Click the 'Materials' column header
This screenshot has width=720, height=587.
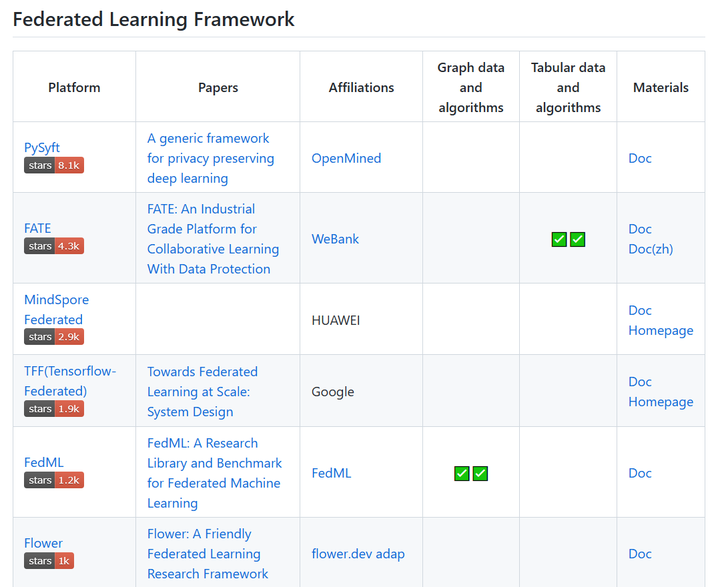[x=661, y=88]
